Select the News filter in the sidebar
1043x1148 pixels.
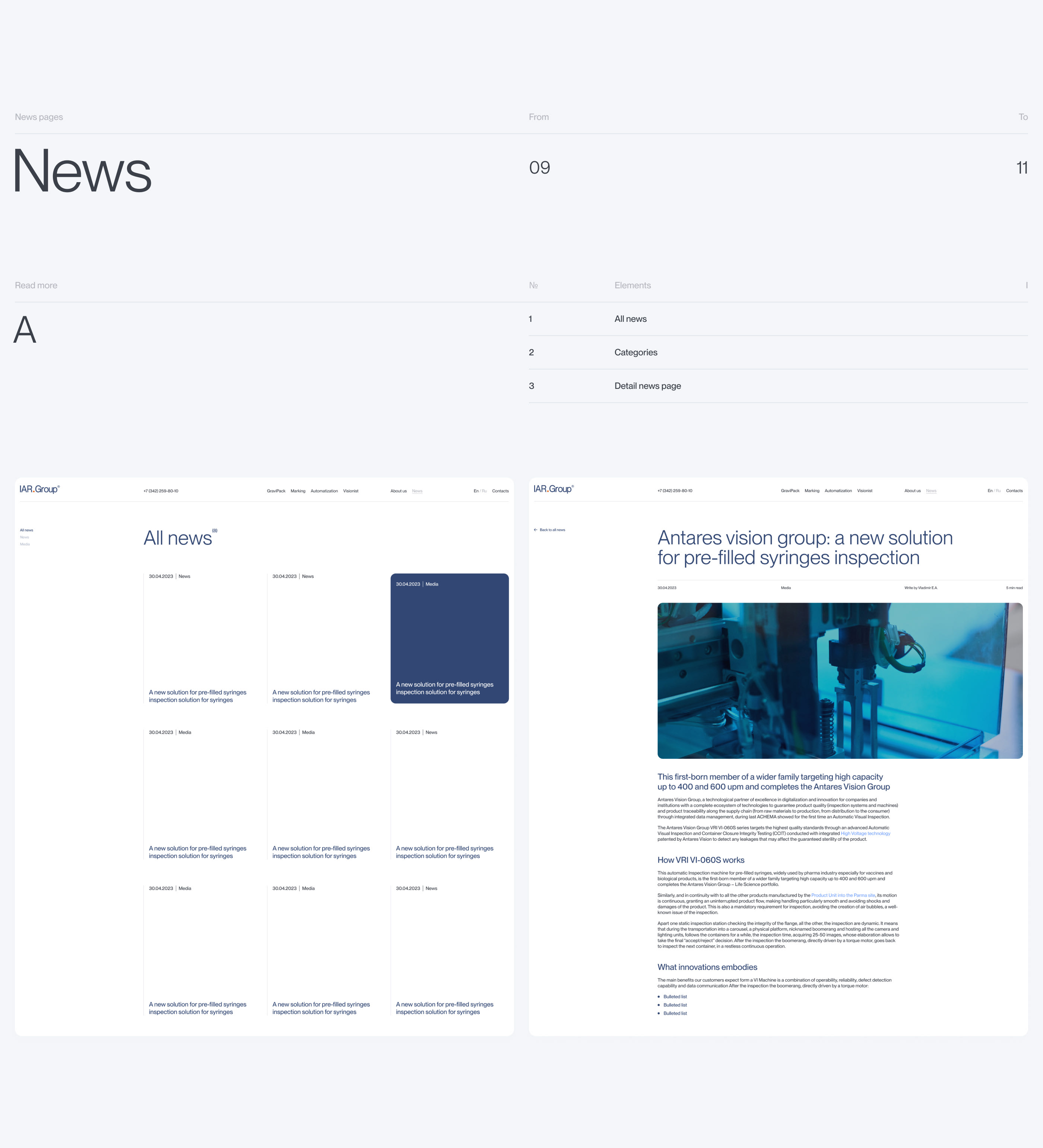click(25, 537)
